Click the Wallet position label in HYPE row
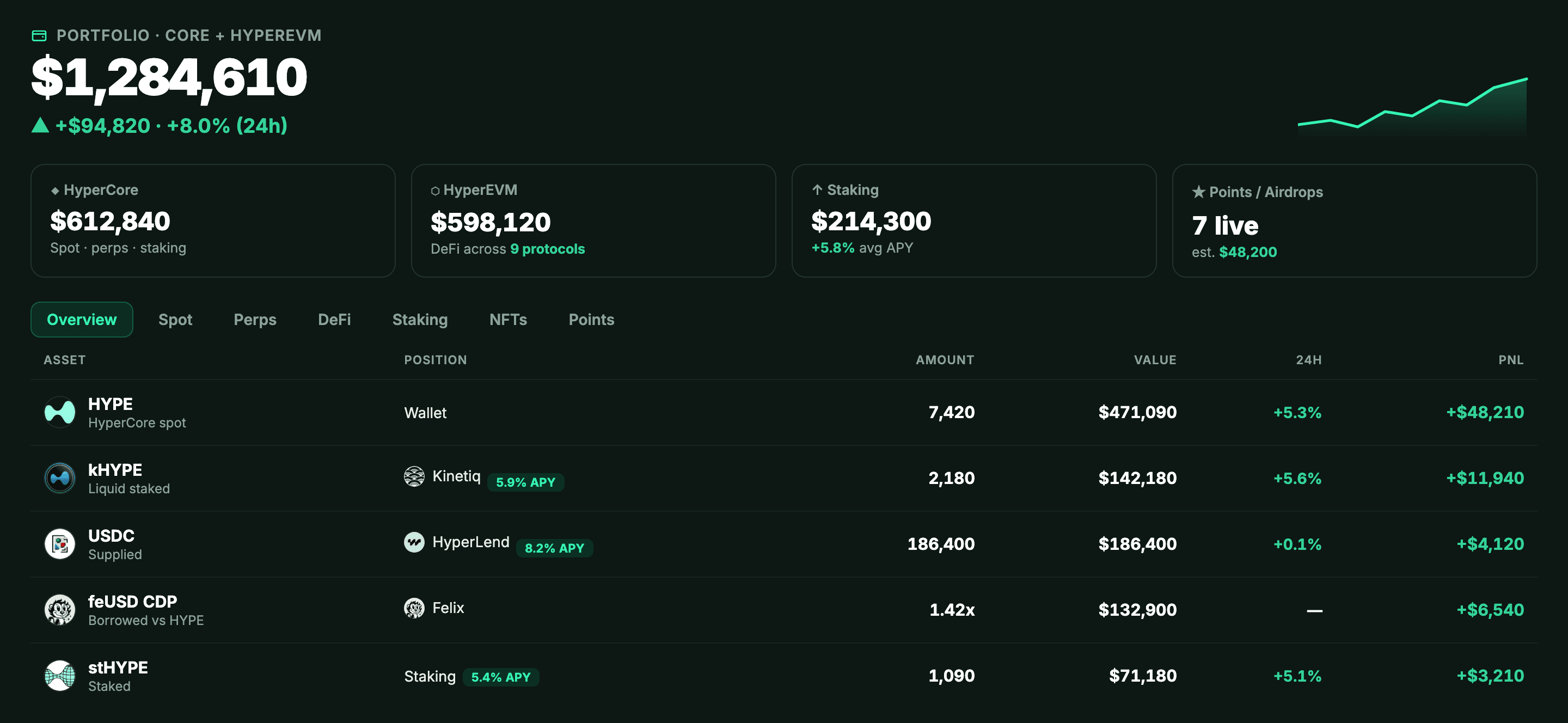The height and width of the screenshot is (723, 1568). (x=425, y=413)
